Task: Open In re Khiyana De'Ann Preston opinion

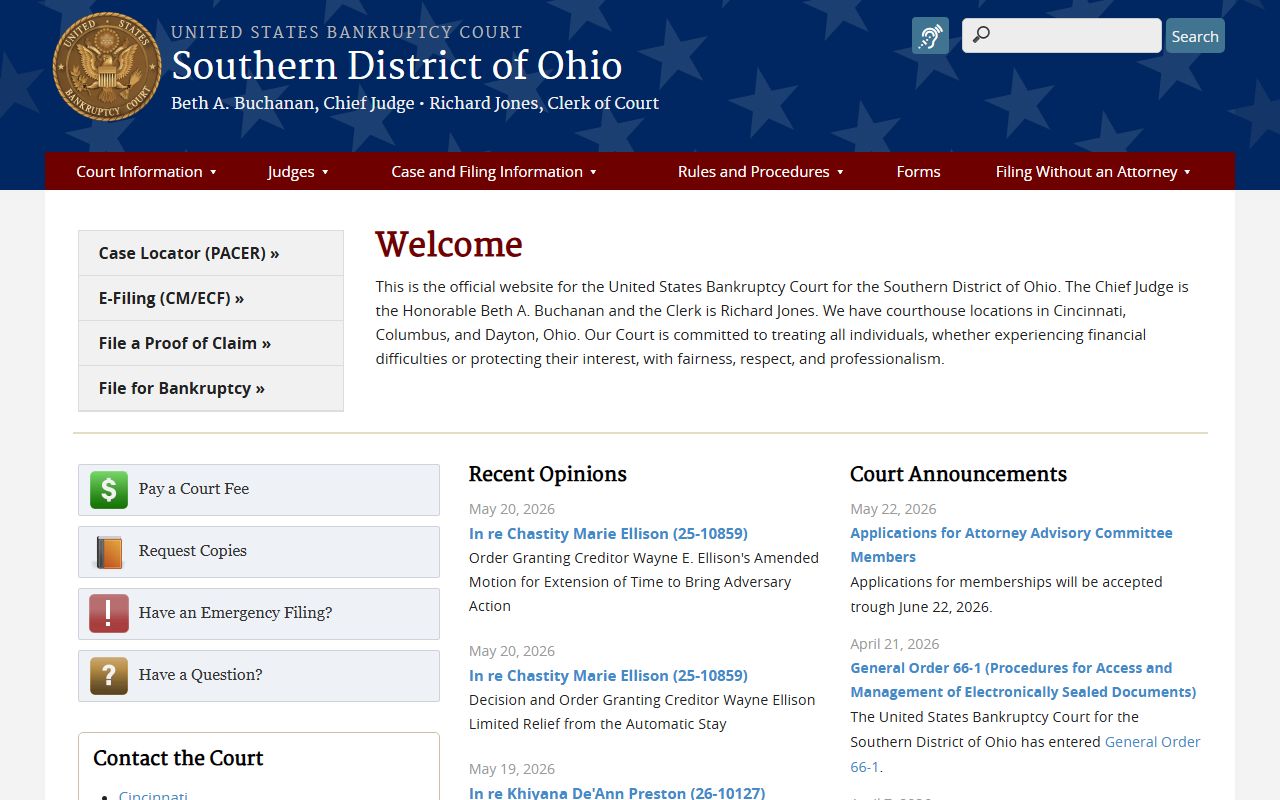Action: point(617,792)
